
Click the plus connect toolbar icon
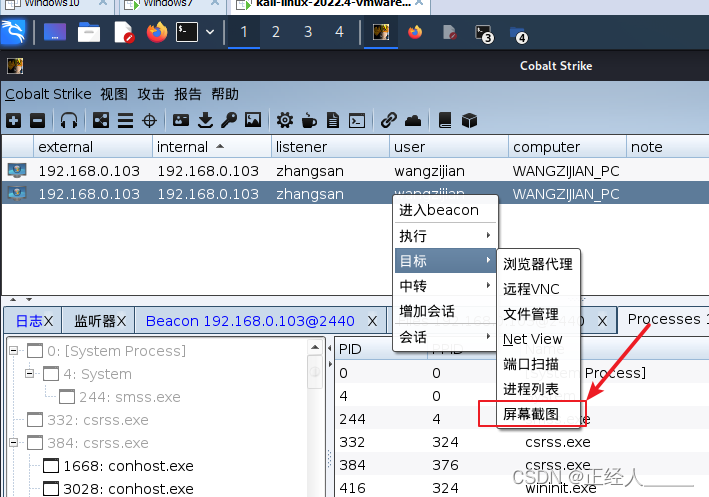tap(14, 121)
